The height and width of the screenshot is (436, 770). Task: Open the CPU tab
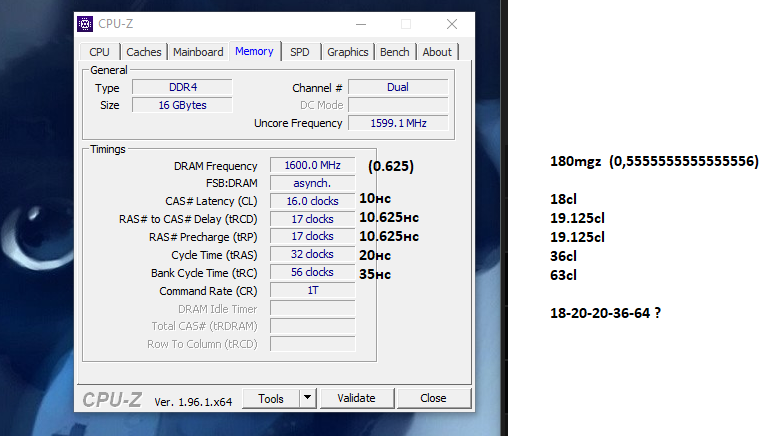99,52
